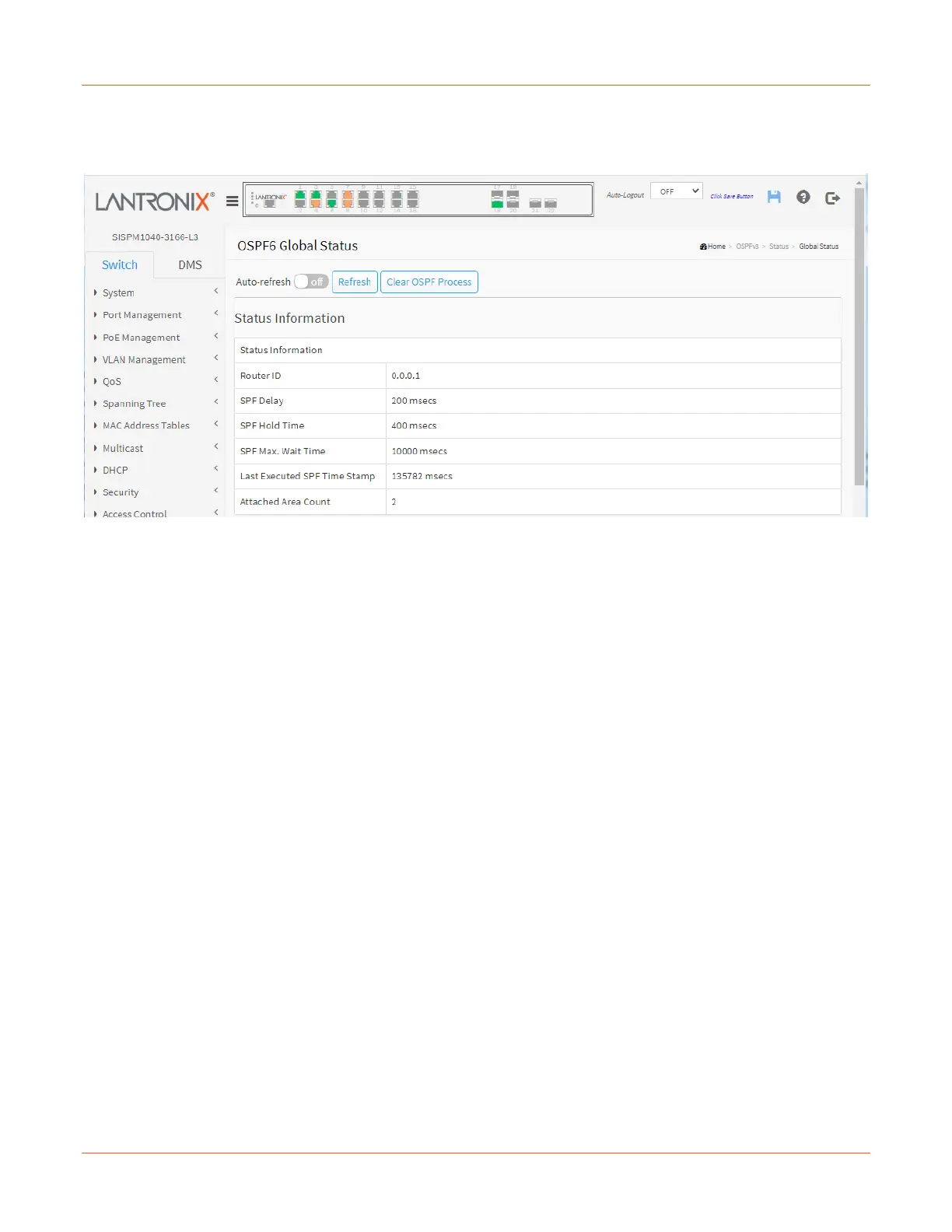Viewport: 952px width, 1232px height.
Task: Click the blue floppy disk save icon
Action: coord(774,197)
